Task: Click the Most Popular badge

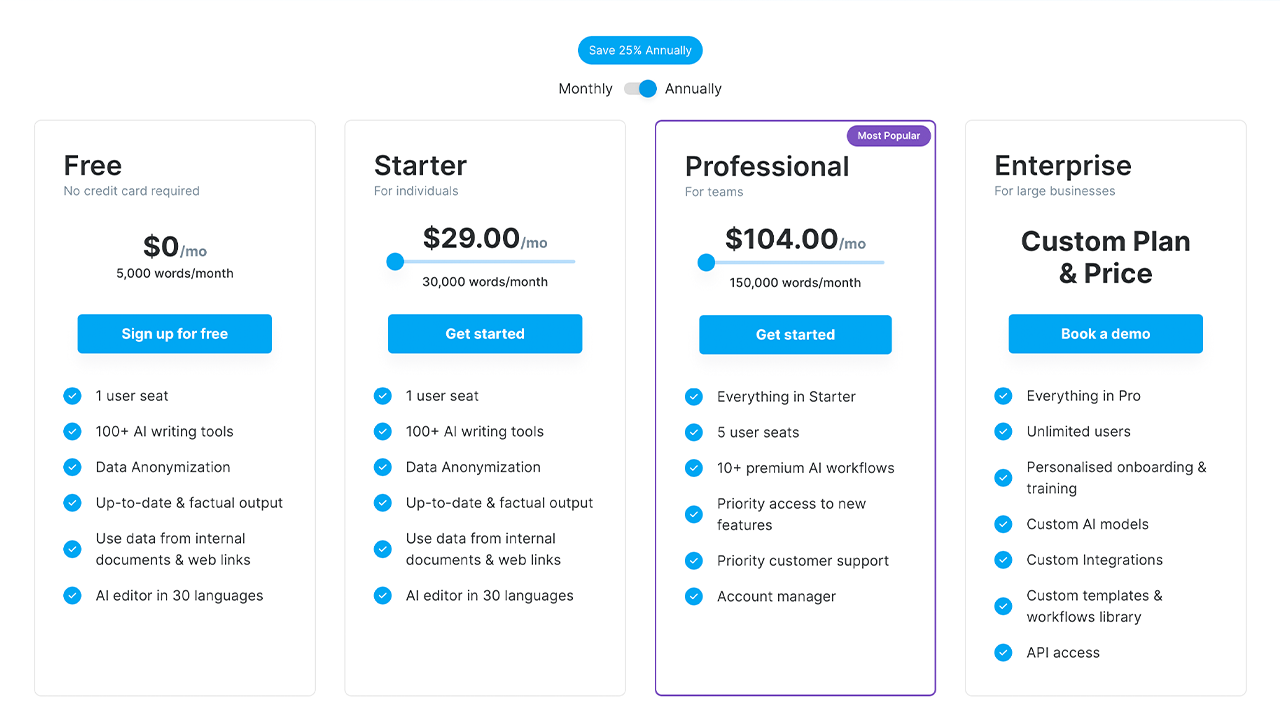Action: pos(888,136)
